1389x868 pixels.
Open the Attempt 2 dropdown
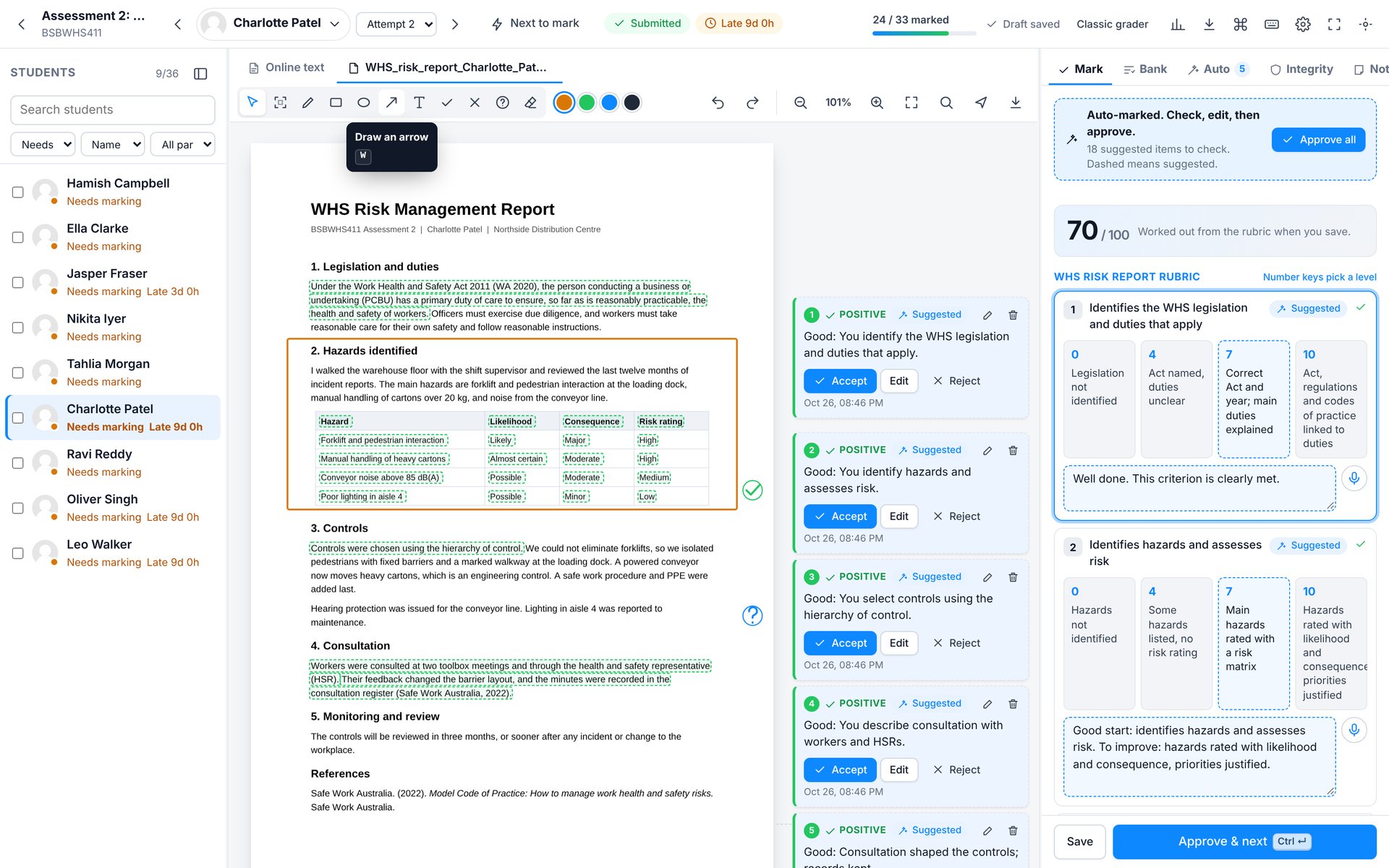(x=396, y=24)
